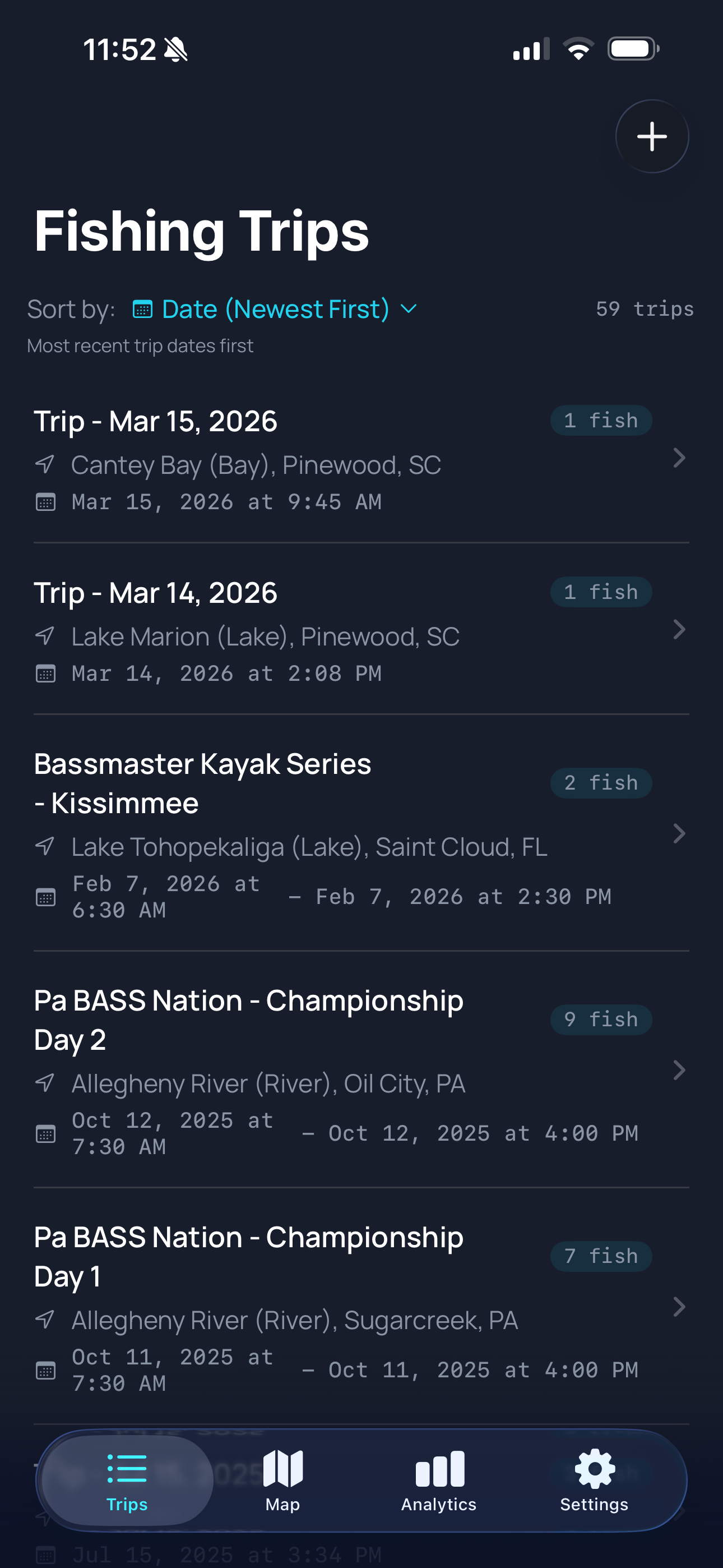Tap the 7 fish badge
This screenshot has height=1568, width=723.
601,1256
